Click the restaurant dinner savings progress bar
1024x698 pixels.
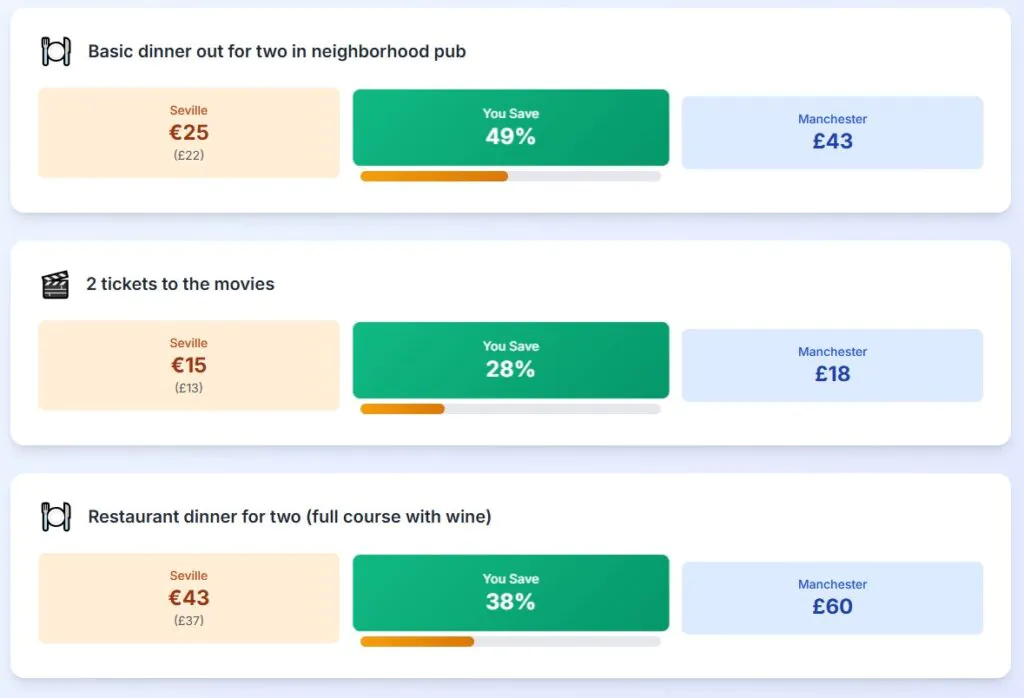pyautogui.click(x=510, y=641)
